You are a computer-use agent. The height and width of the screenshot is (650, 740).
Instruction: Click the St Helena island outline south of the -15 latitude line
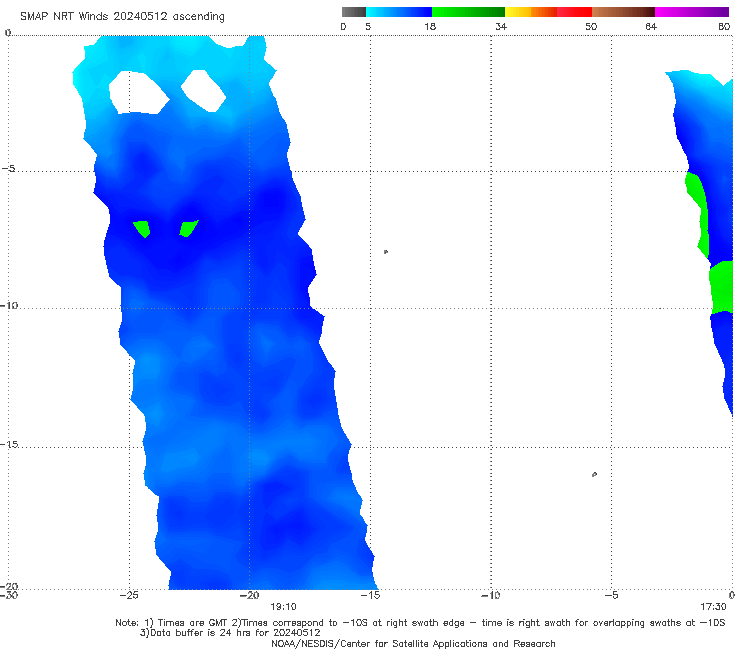[594, 474]
